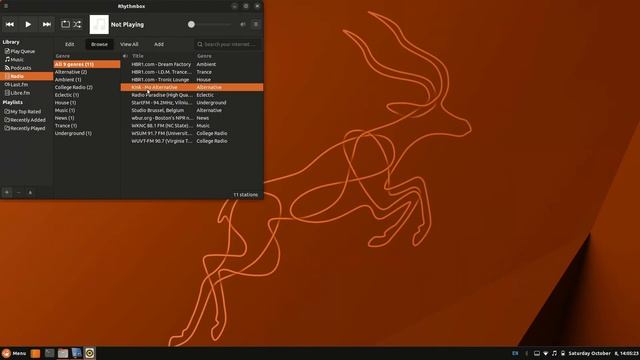The width and height of the screenshot is (640, 360).
Task: Select WKNC 88.1 FM station
Action: (192, 126)
